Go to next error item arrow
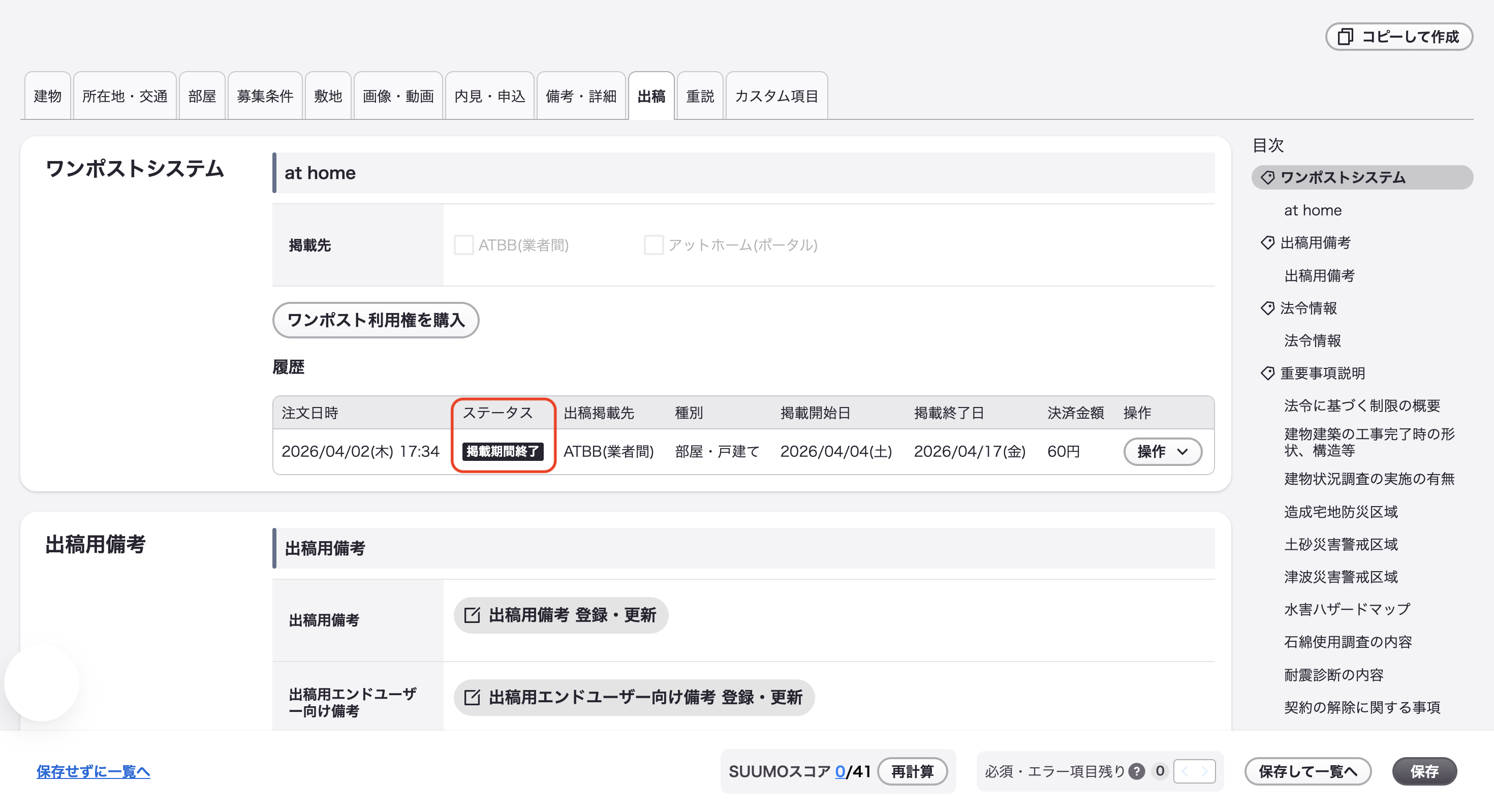 1204,771
